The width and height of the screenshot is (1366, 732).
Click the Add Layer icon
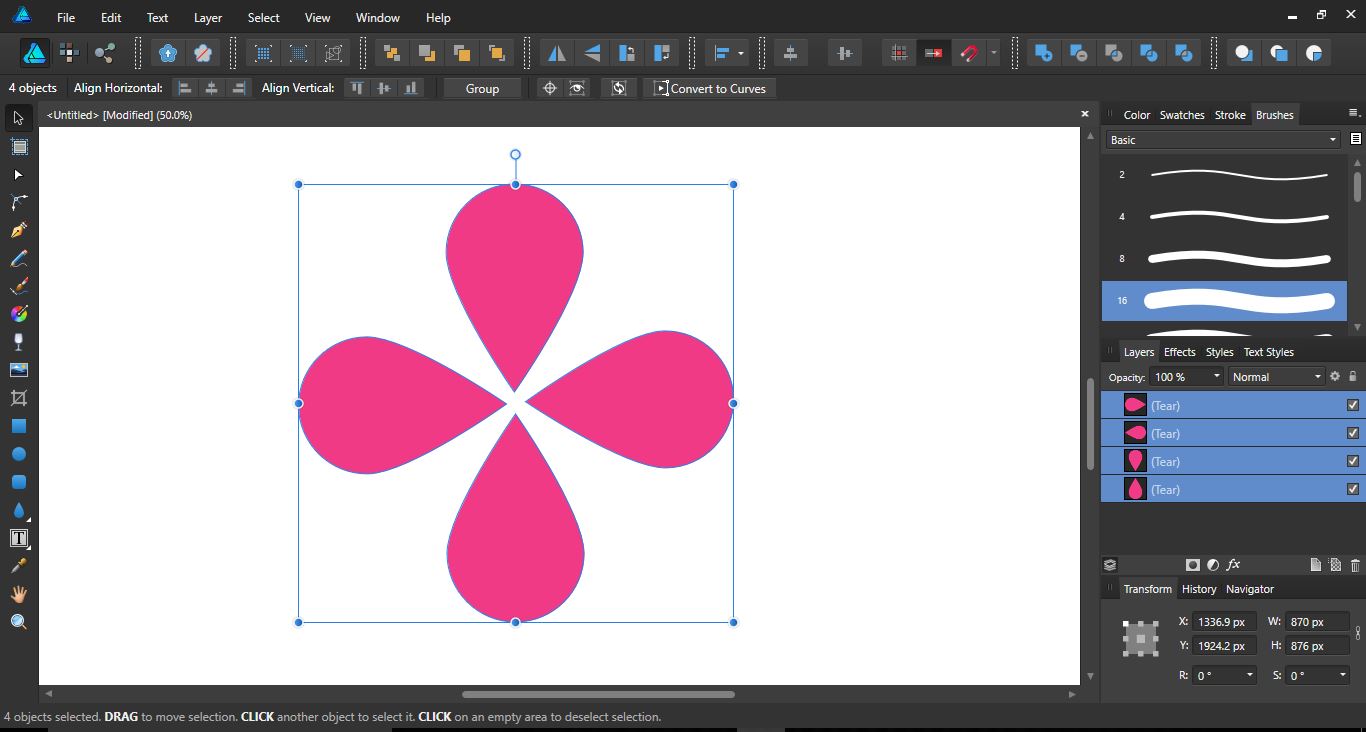pyautogui.click(x=1315, y=565)
